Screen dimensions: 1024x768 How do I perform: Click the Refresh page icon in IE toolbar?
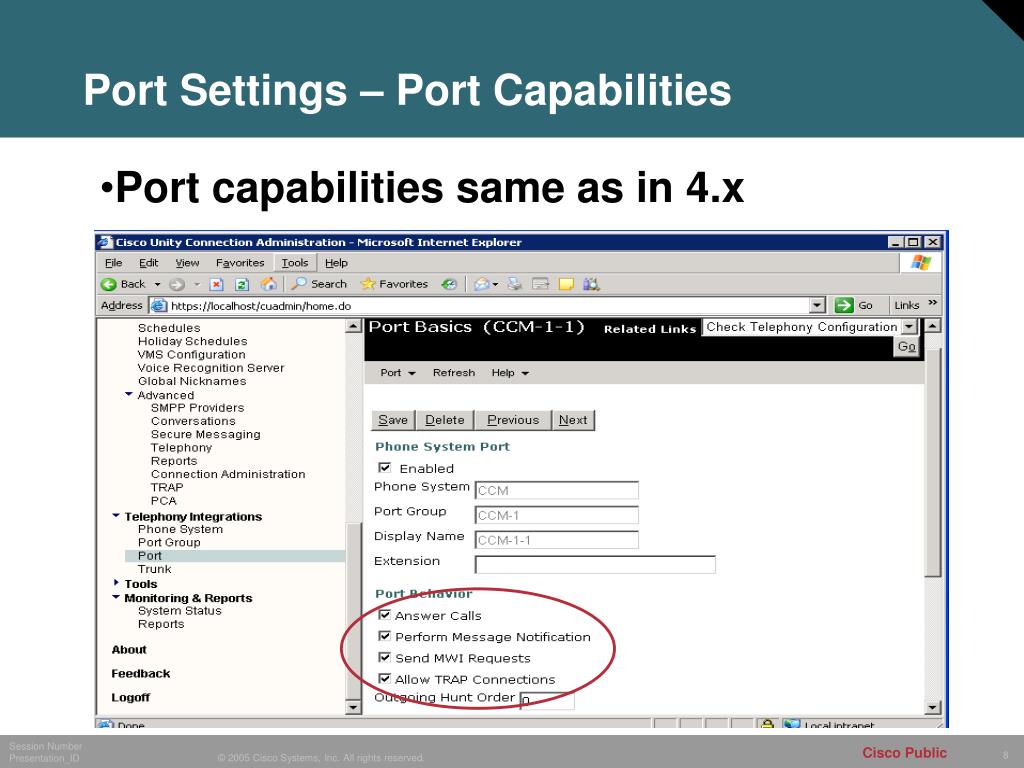point(242,284)
